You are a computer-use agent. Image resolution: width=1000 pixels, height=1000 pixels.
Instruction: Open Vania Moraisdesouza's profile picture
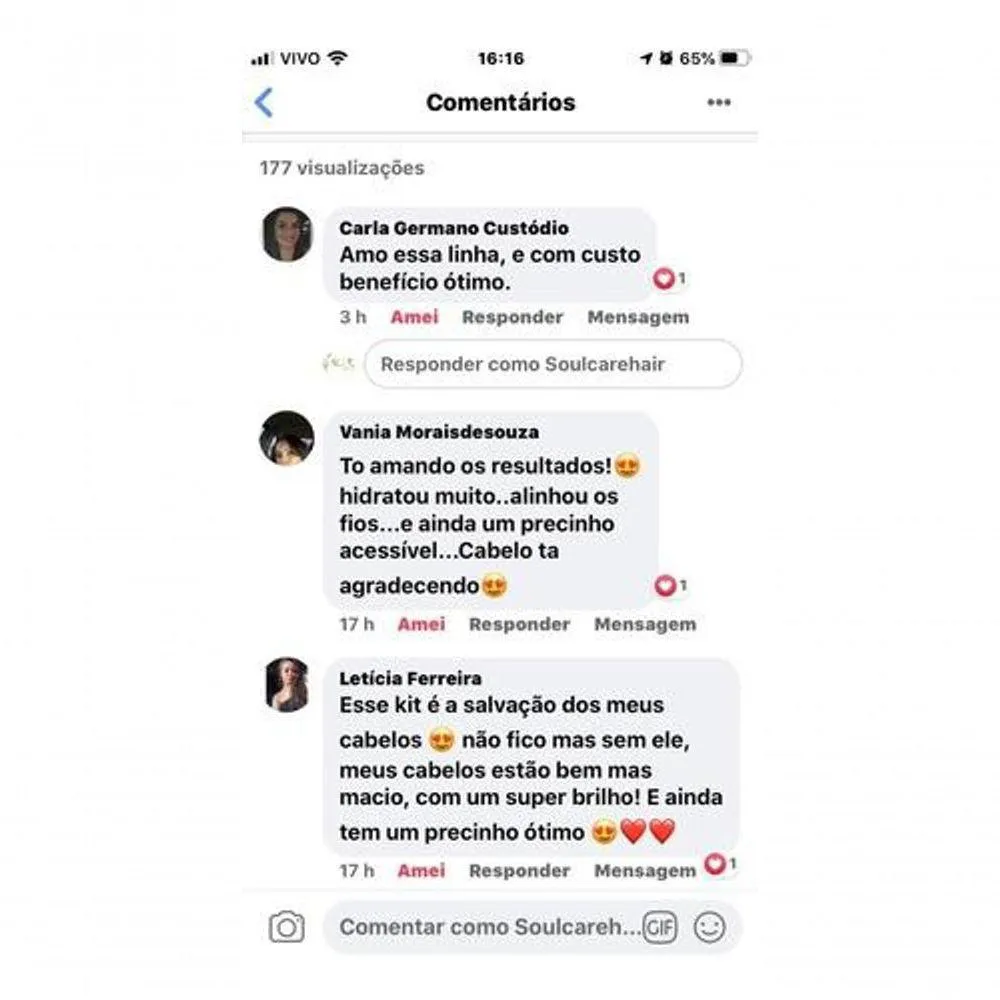[x=287, y=438]
